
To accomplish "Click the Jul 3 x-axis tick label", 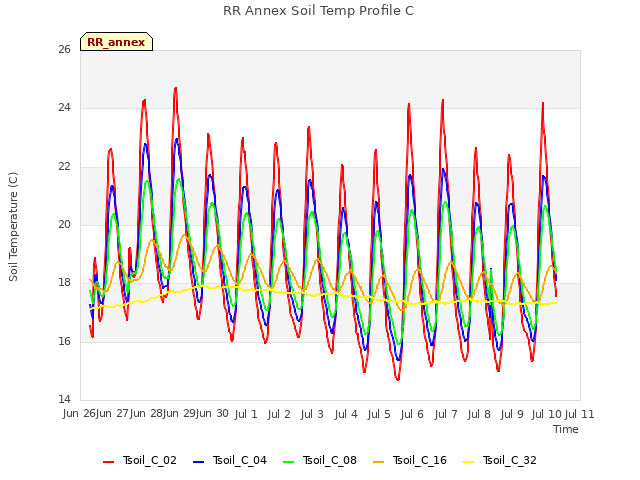I will (x=312, y=414).
